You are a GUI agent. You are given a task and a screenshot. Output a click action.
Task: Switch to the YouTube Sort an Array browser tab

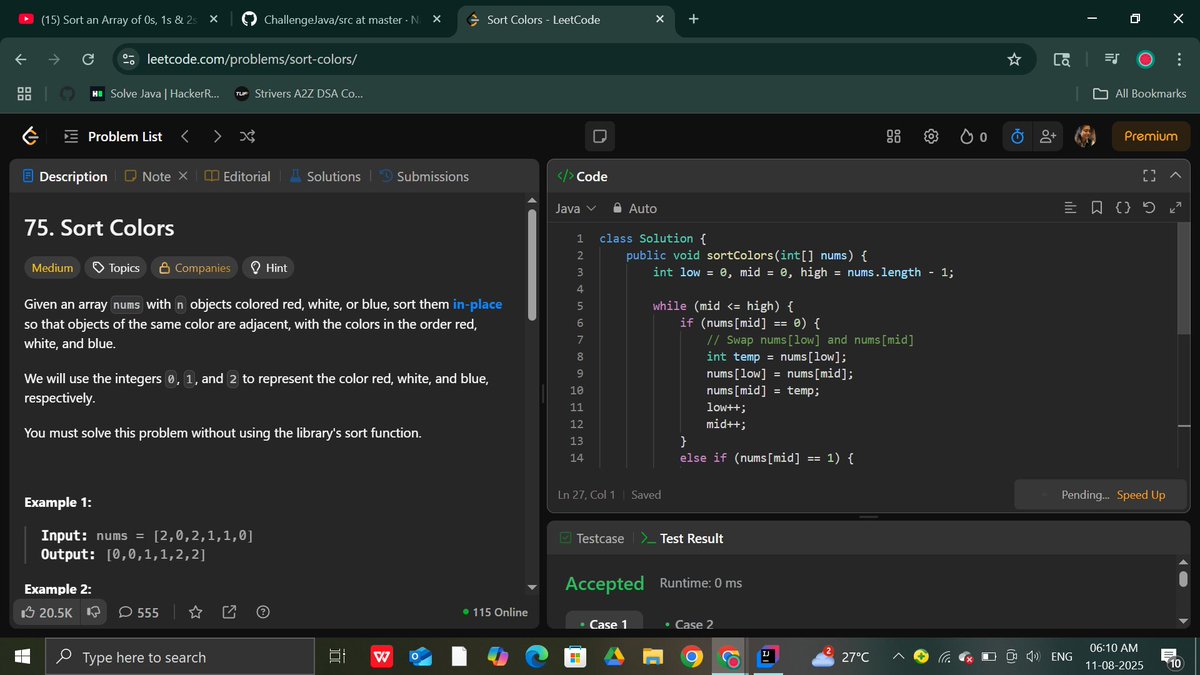(118, 19)
